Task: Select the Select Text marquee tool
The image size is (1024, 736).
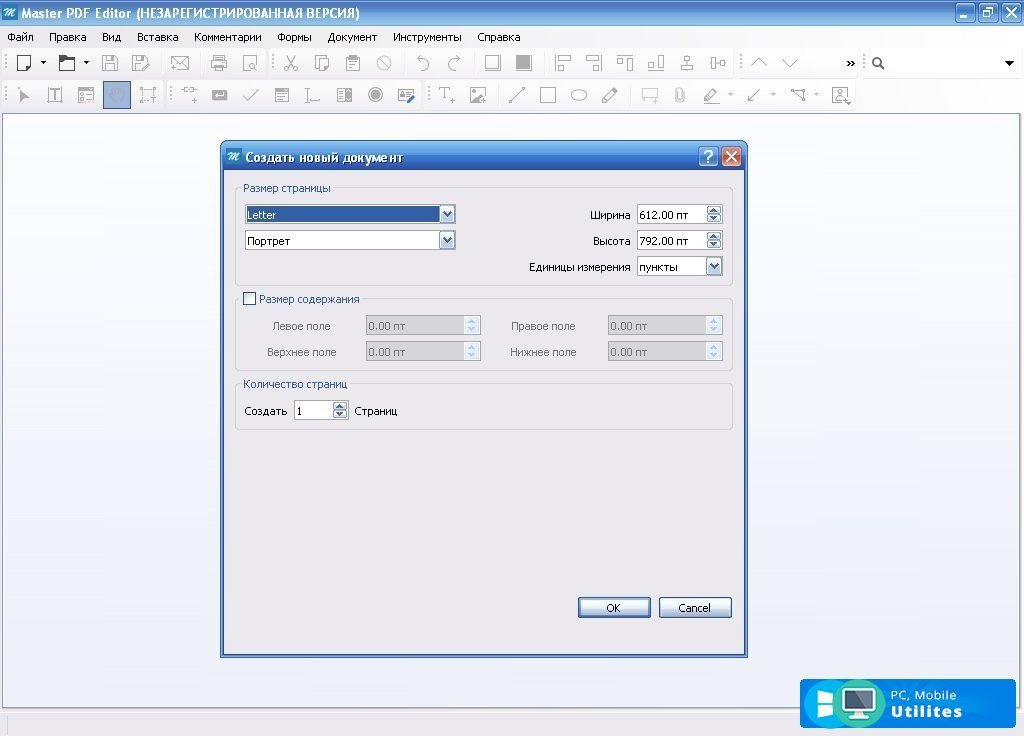Action: point(148,95)
